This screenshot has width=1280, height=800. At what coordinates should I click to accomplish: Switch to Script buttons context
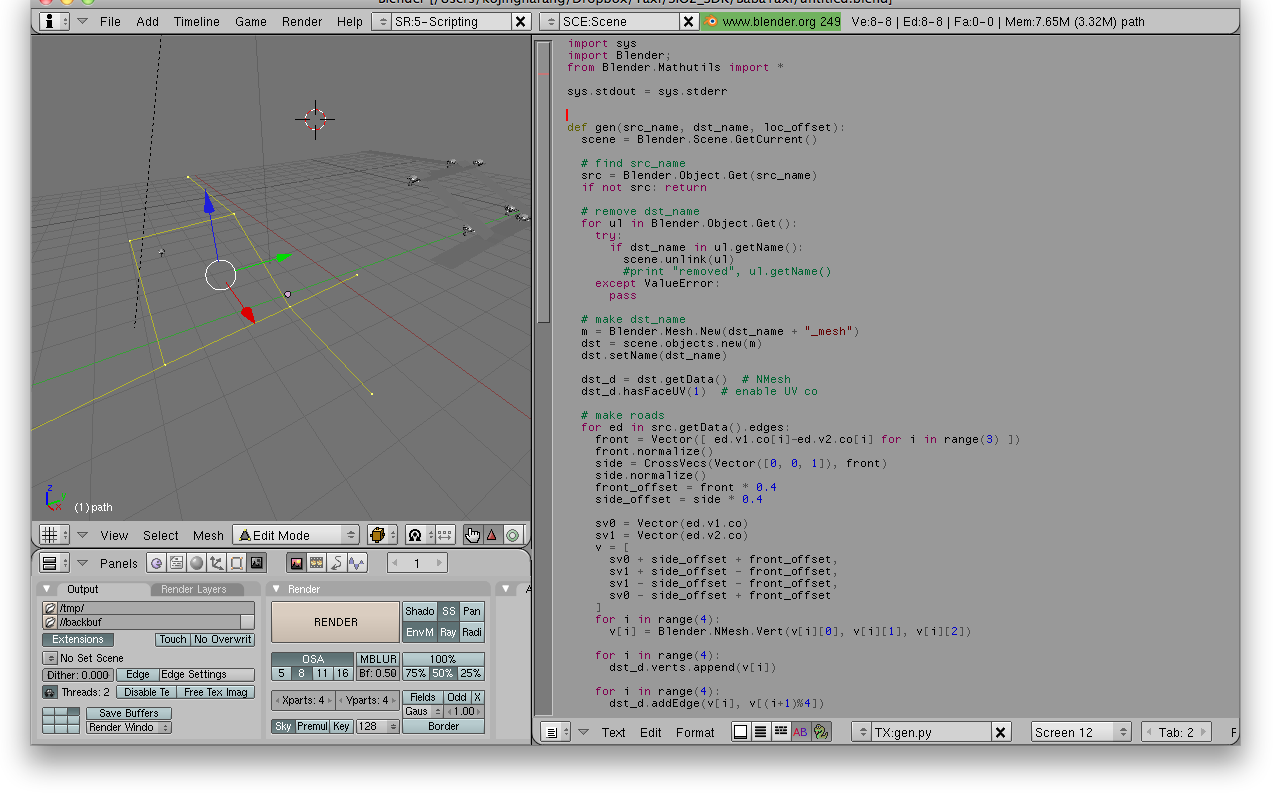[176, 563]
